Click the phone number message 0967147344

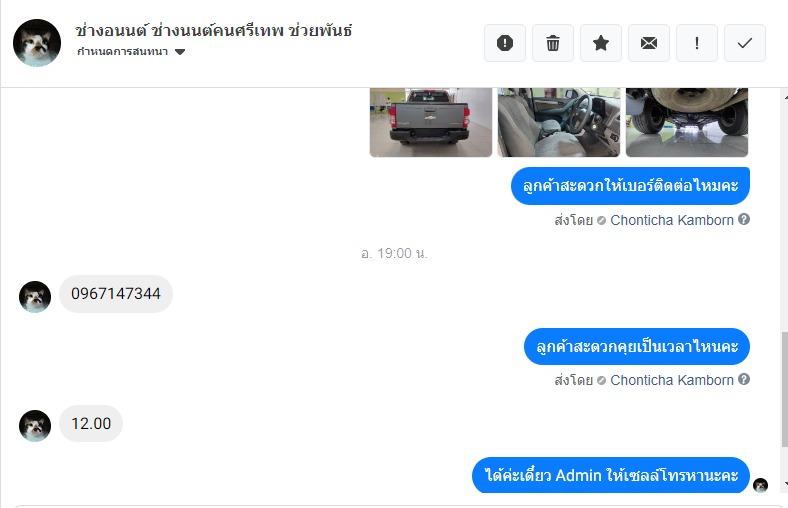click(x=116, y=293)
